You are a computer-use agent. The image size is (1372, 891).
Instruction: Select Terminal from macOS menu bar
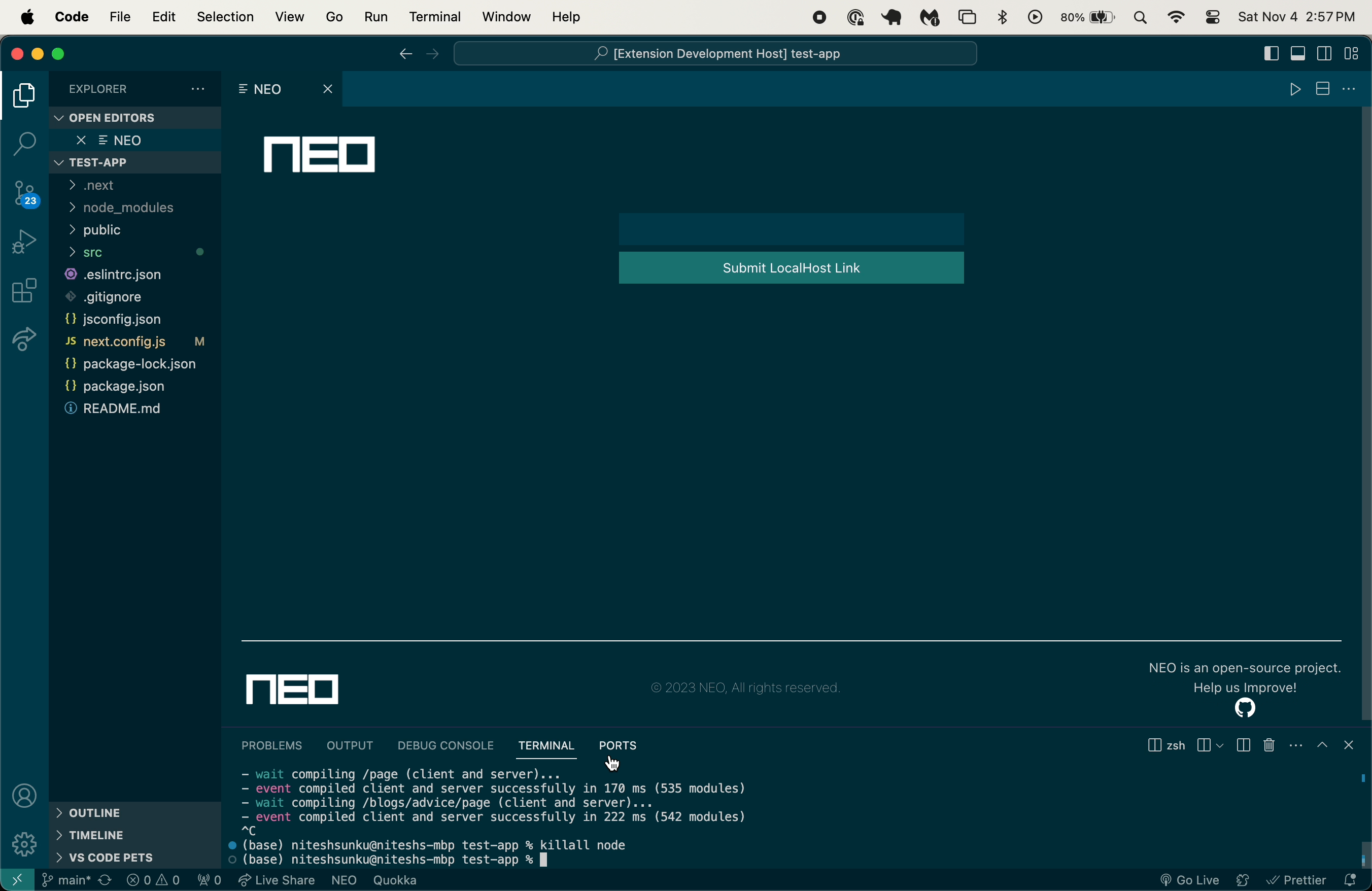(x=435, y=16)
